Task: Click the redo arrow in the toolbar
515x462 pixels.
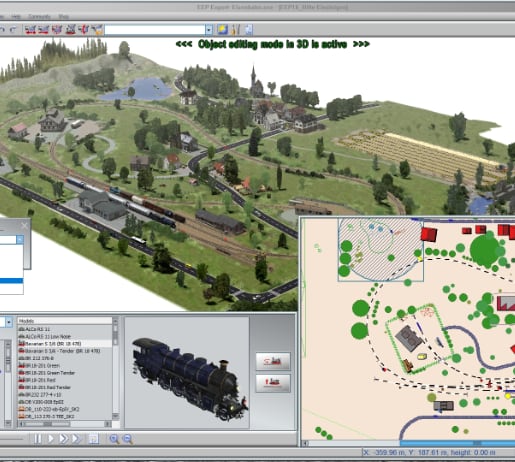Action: (13, 30)
